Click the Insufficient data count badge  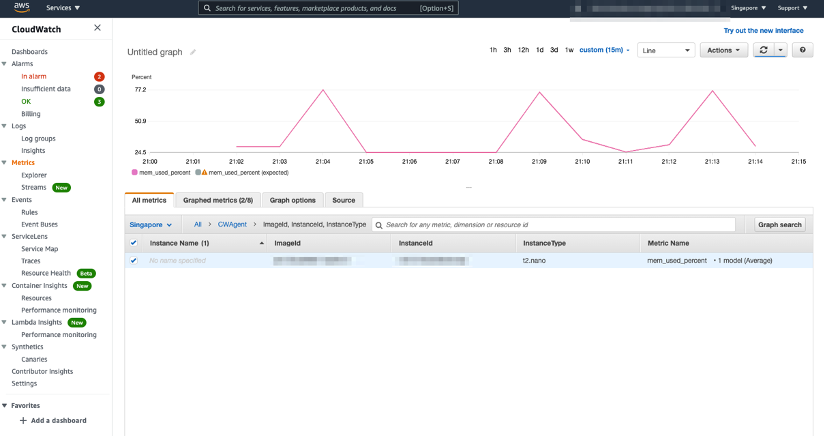tap(99, 89)
